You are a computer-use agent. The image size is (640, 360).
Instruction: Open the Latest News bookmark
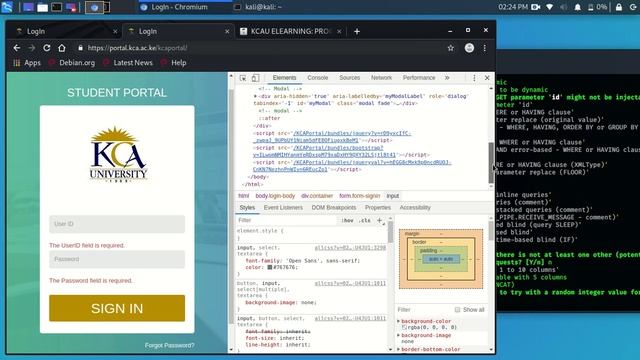pos(128,63)
